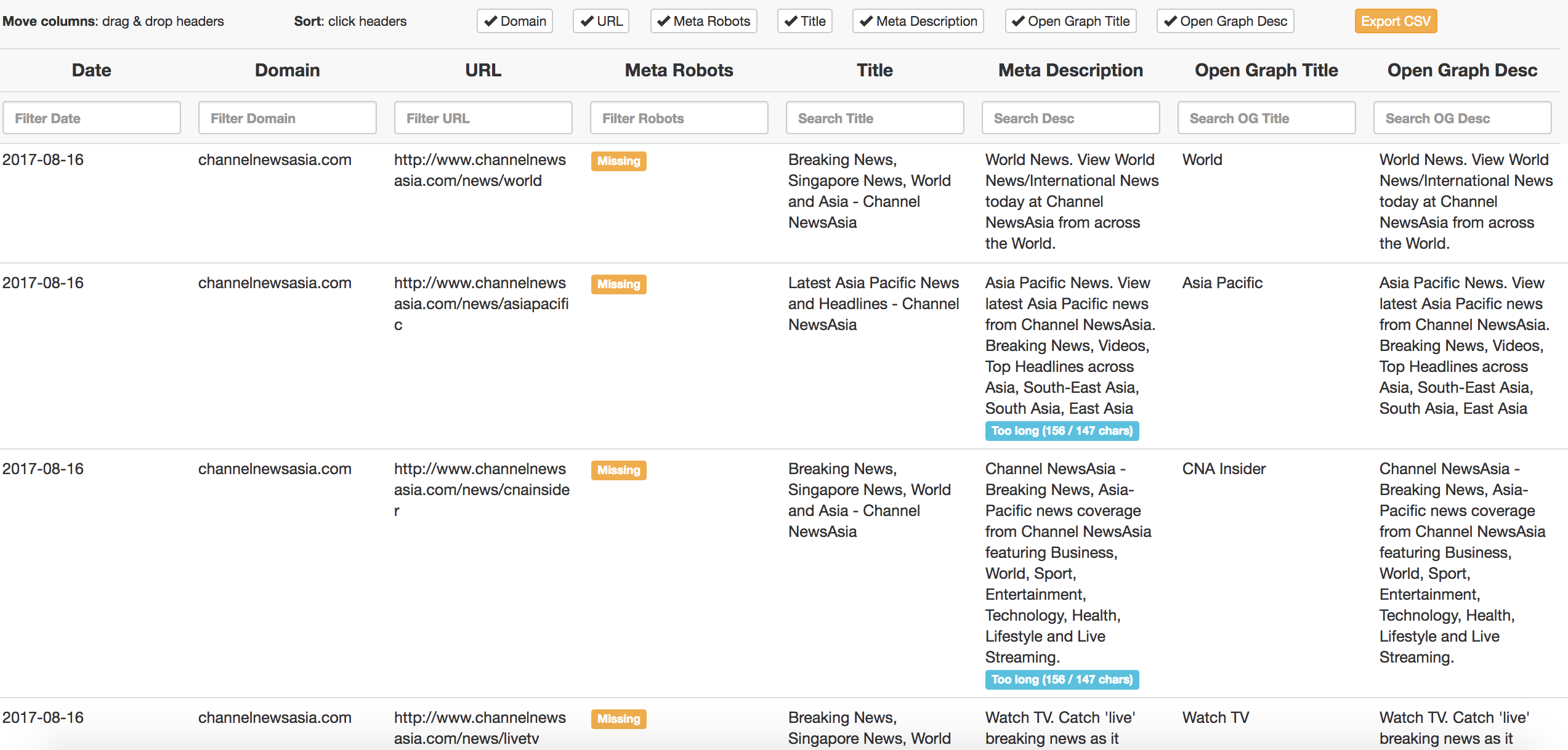Click Meta Description starting 'Asia Pacific News. View'
The height and width of the screenshot is (750, 1568).
pyautogui.click(x=1070, y=345)
